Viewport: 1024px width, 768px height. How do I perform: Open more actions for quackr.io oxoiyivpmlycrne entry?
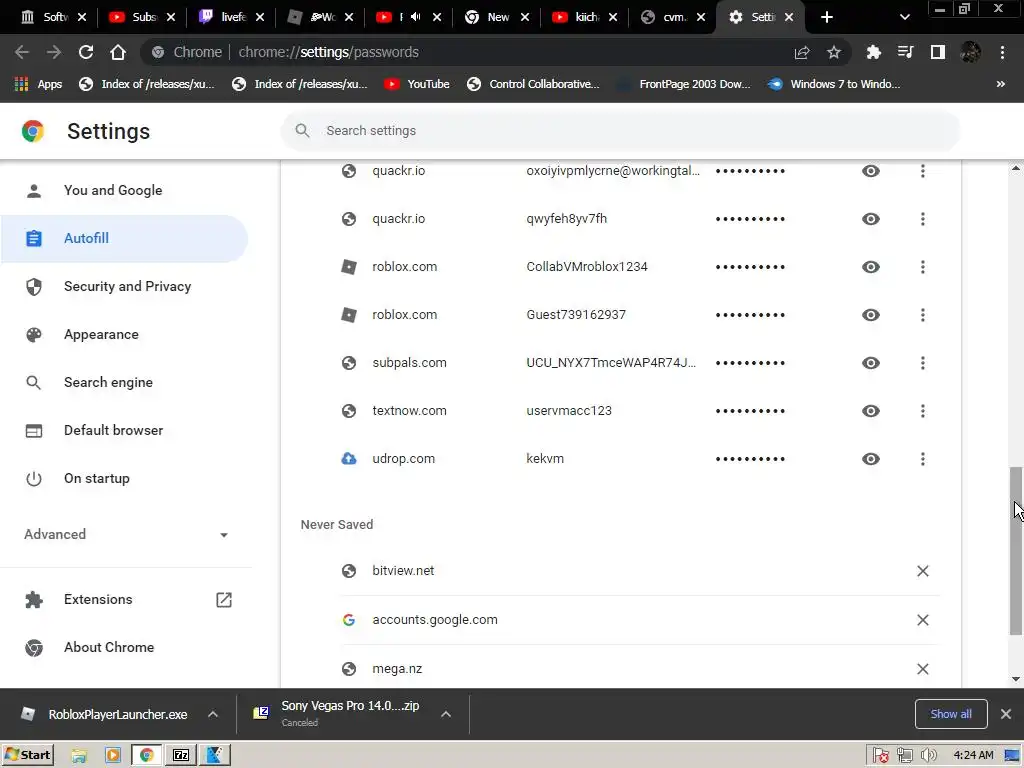tap(922, 171)
